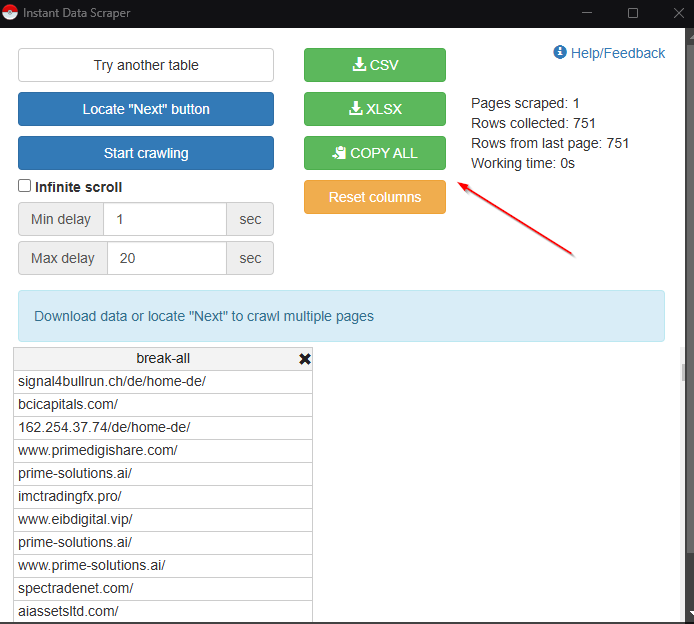The width and height of the screenshot is (694, 624).
Task: Select the aiassetsltd.com/ cell
Action: point(163,612)
